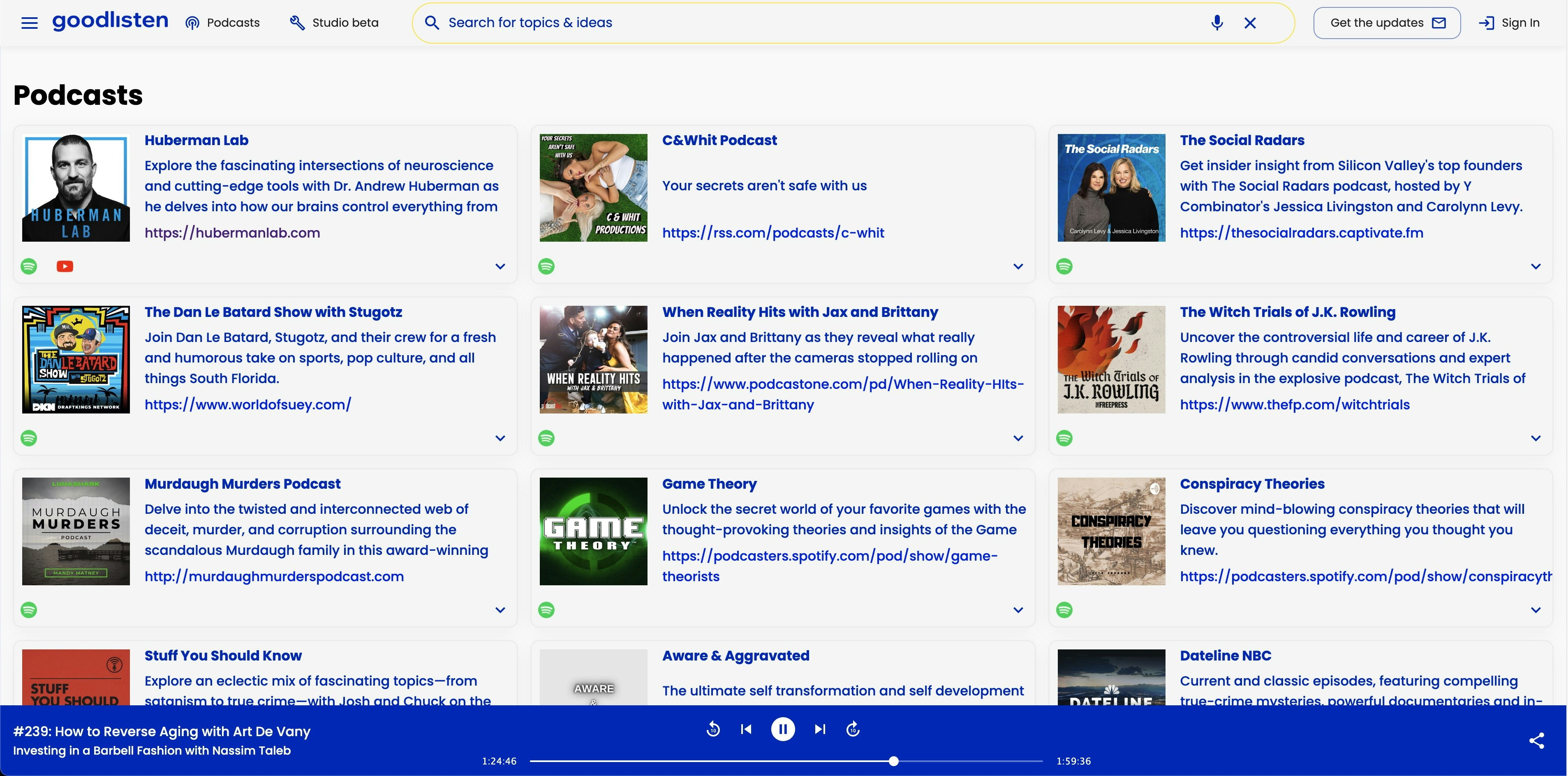
Task: Open rss.com/podcasts/c-whit link
Action: [x=773, y=233]
